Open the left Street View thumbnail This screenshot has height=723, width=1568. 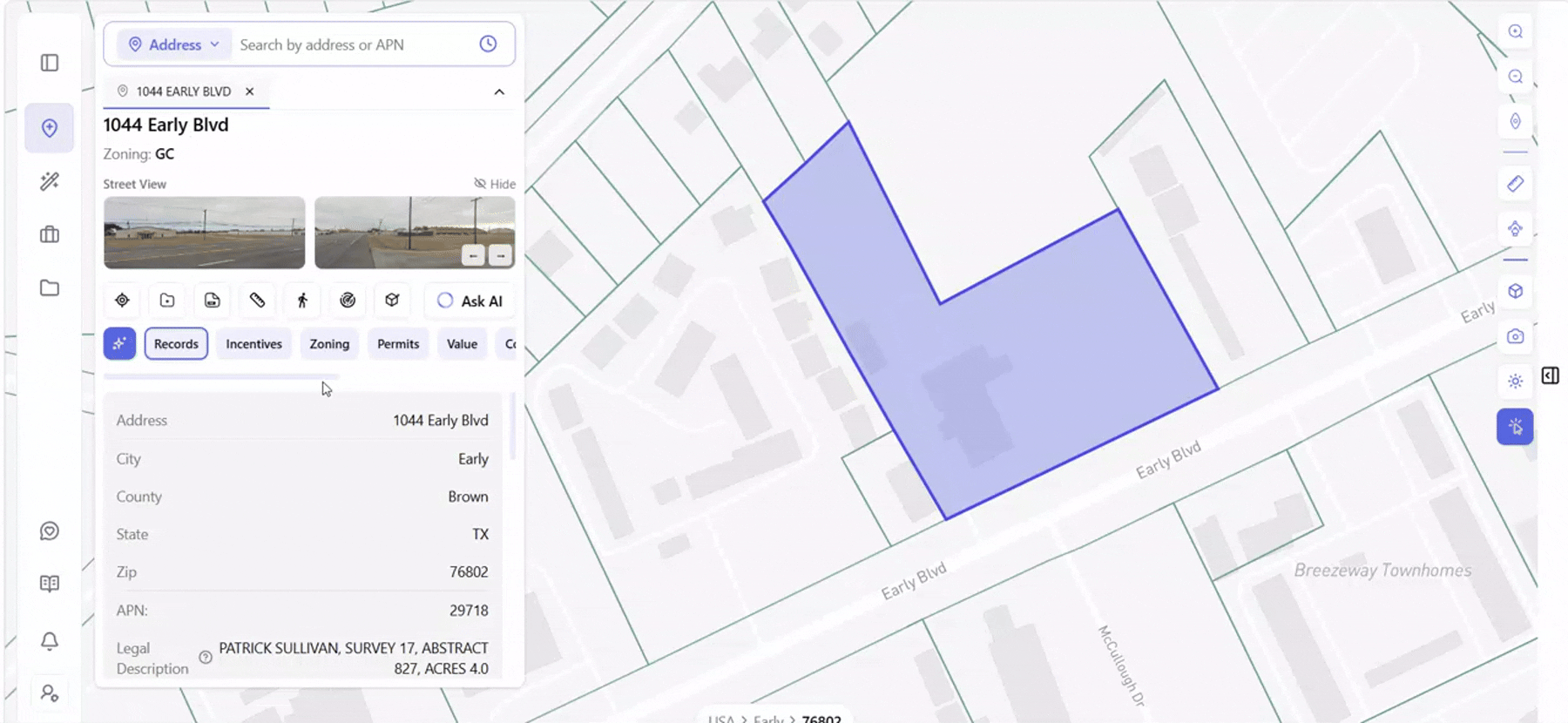point(205,233)
